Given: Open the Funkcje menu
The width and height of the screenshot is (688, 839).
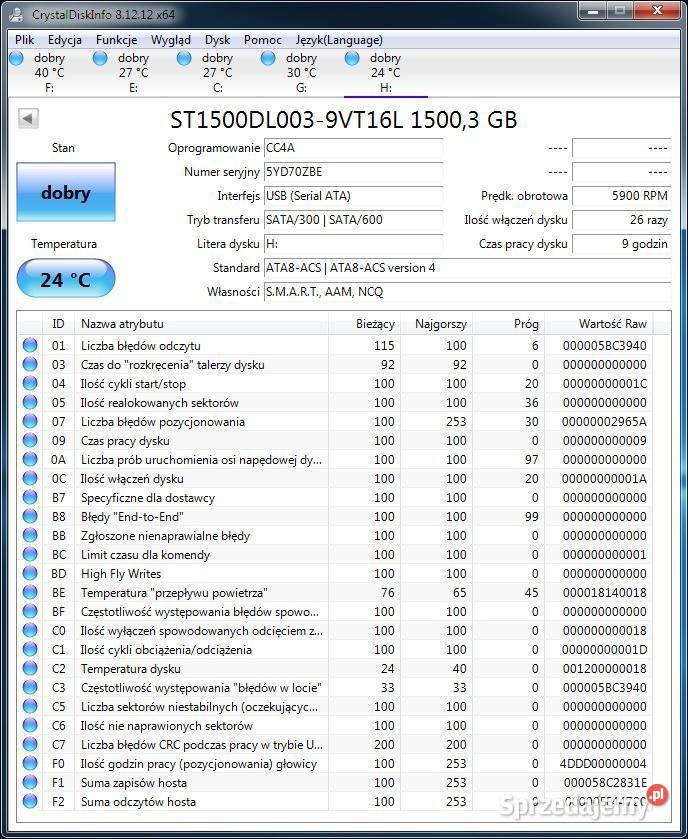Looking at the screenshot, I should [117, 40].
